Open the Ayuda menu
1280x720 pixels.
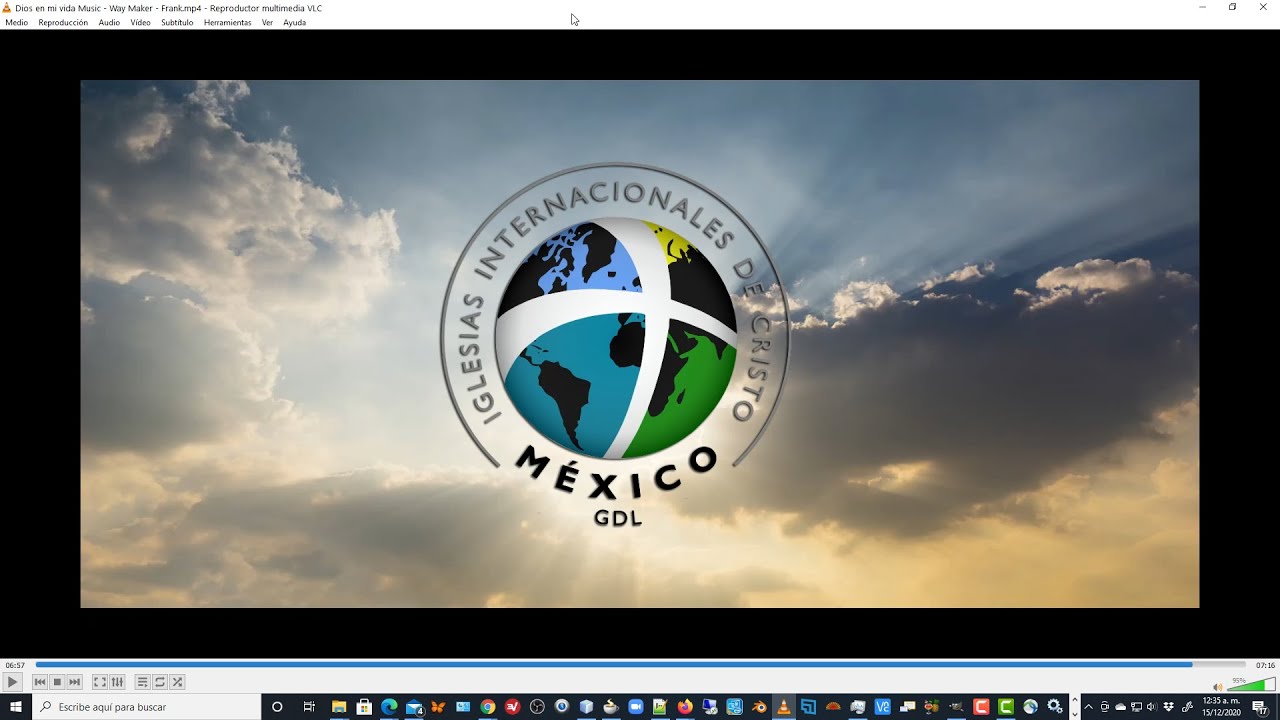point(294,22)
